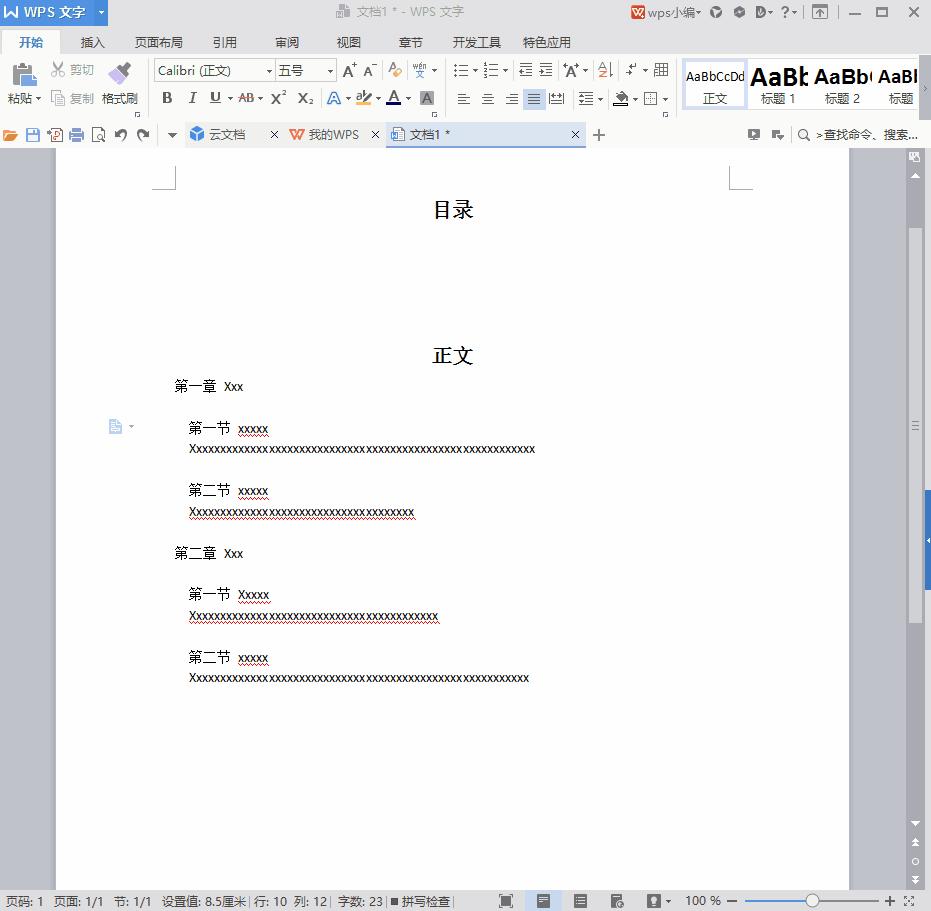Apply bold formatting with the B icon
Screen dimensions: 931x911
tap(167, 98)
